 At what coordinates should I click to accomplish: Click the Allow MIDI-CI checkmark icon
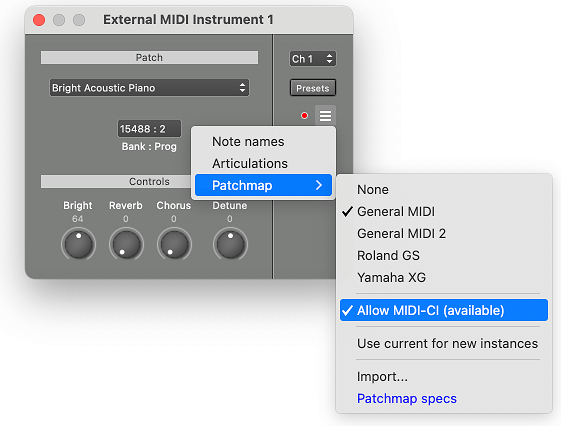point(347,310)
